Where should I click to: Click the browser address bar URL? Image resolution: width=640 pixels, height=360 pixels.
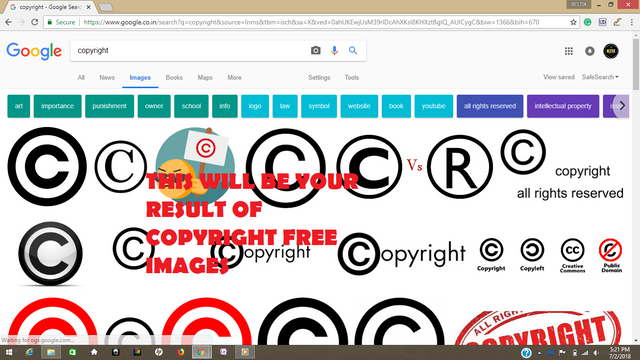tap(311, 22)
